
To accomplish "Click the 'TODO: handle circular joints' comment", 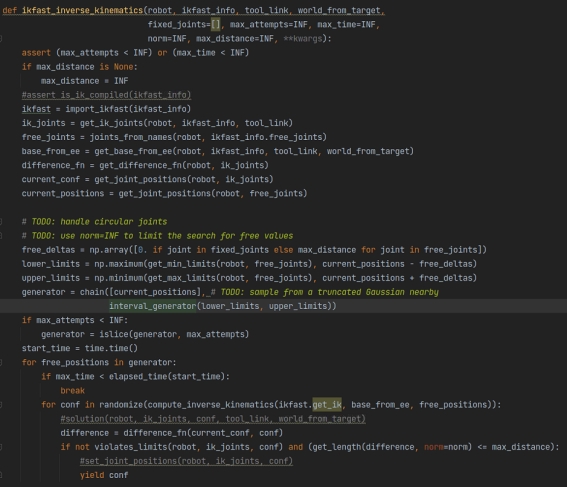I will click(99, 222).
